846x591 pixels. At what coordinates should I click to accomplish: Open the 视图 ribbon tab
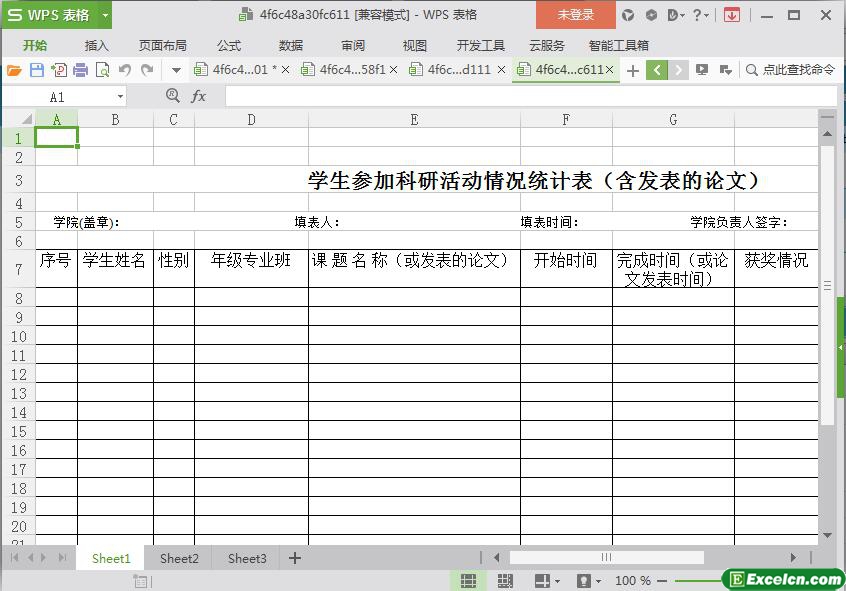coord(414,45)
